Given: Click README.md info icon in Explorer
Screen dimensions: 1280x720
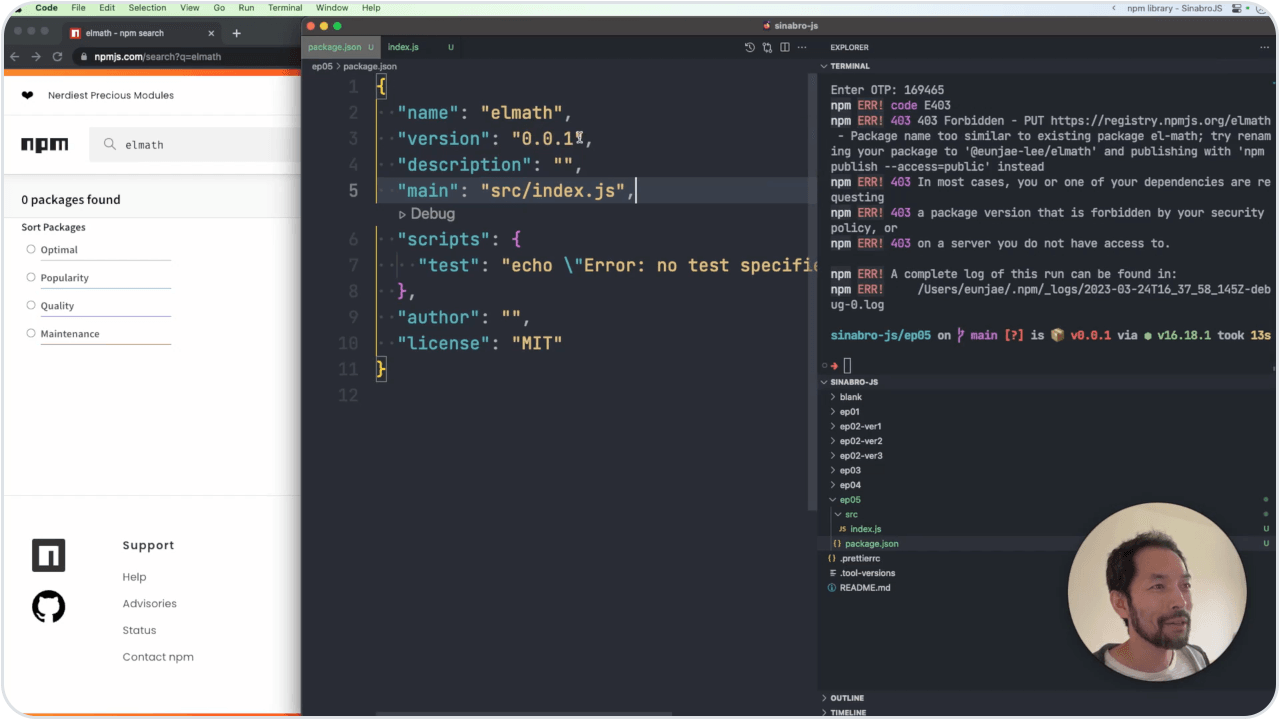Looking at the screenshot, I should coord(831,588).
